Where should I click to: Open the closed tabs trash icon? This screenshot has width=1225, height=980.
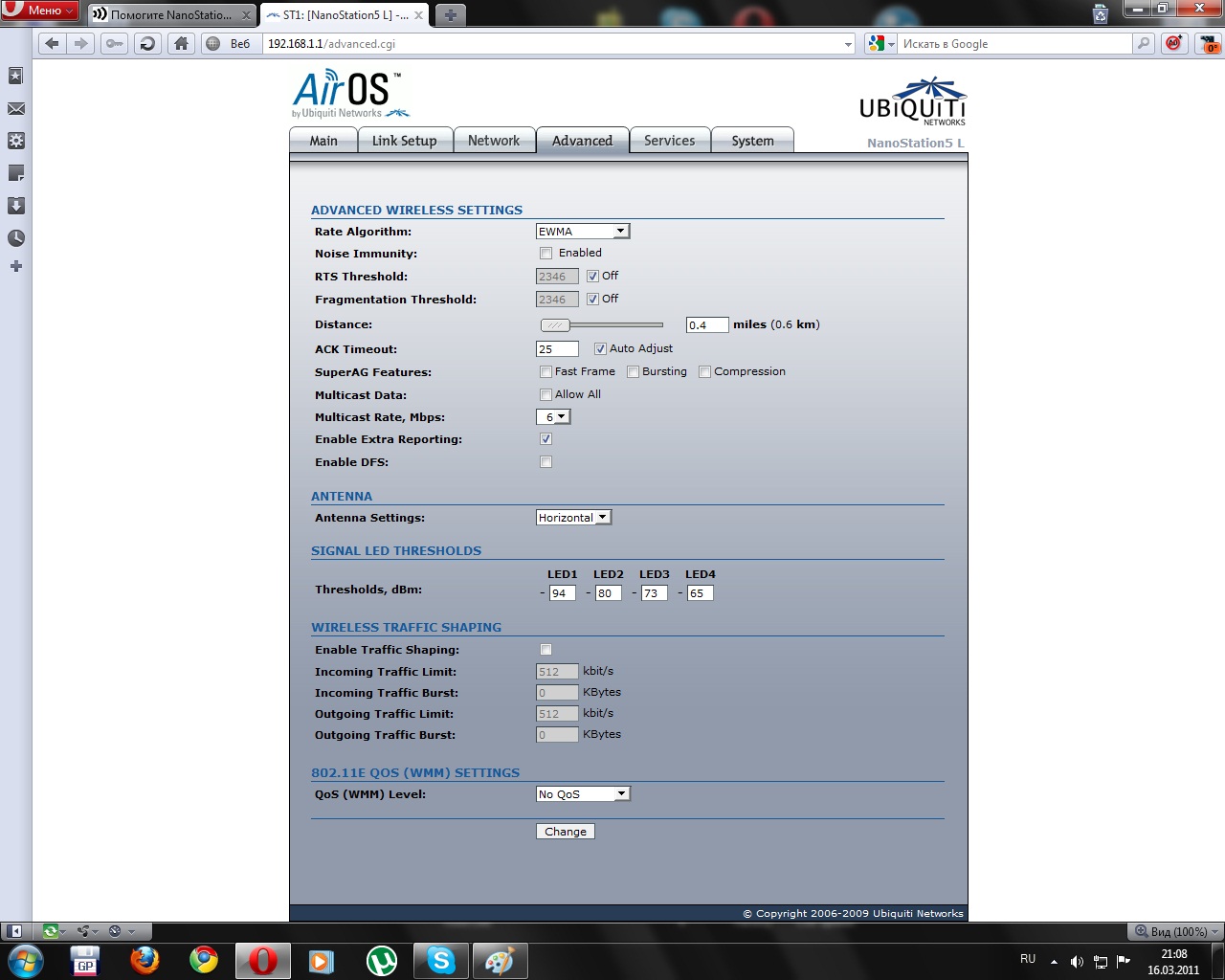[1101, 13]
